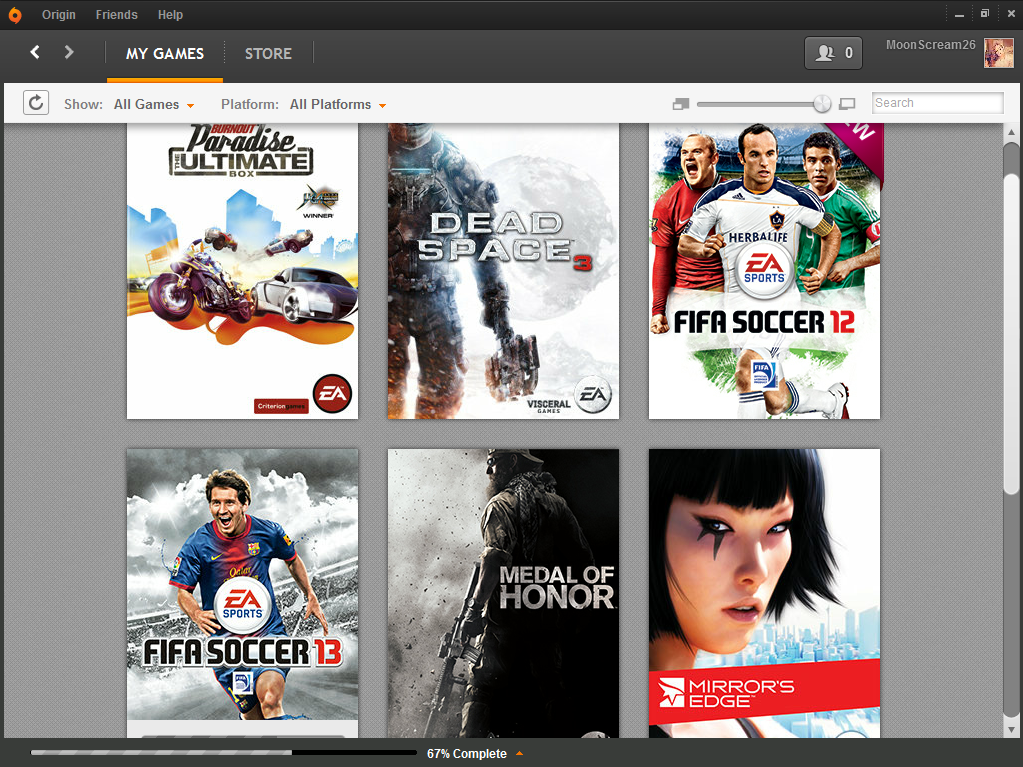Expand the All Platforms dropdown
The width and height of the screenshot is (1023, 767).
(x=337, y=104)
